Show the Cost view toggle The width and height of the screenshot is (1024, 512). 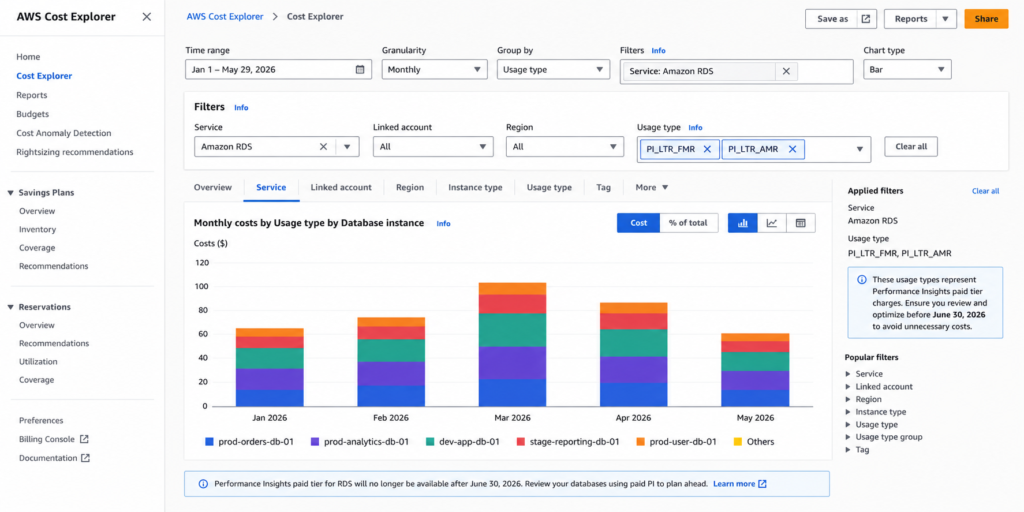pyautogui.click(x=639, y=223)
